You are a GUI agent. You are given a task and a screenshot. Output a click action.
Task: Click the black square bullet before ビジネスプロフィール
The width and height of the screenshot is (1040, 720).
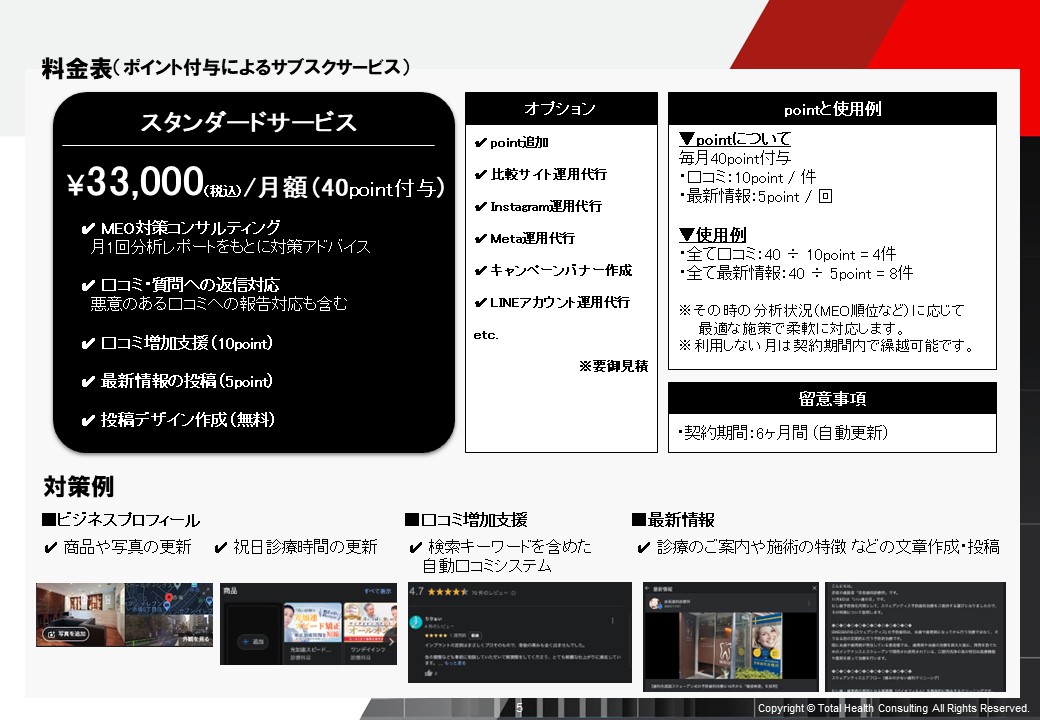tap(48, 521)
